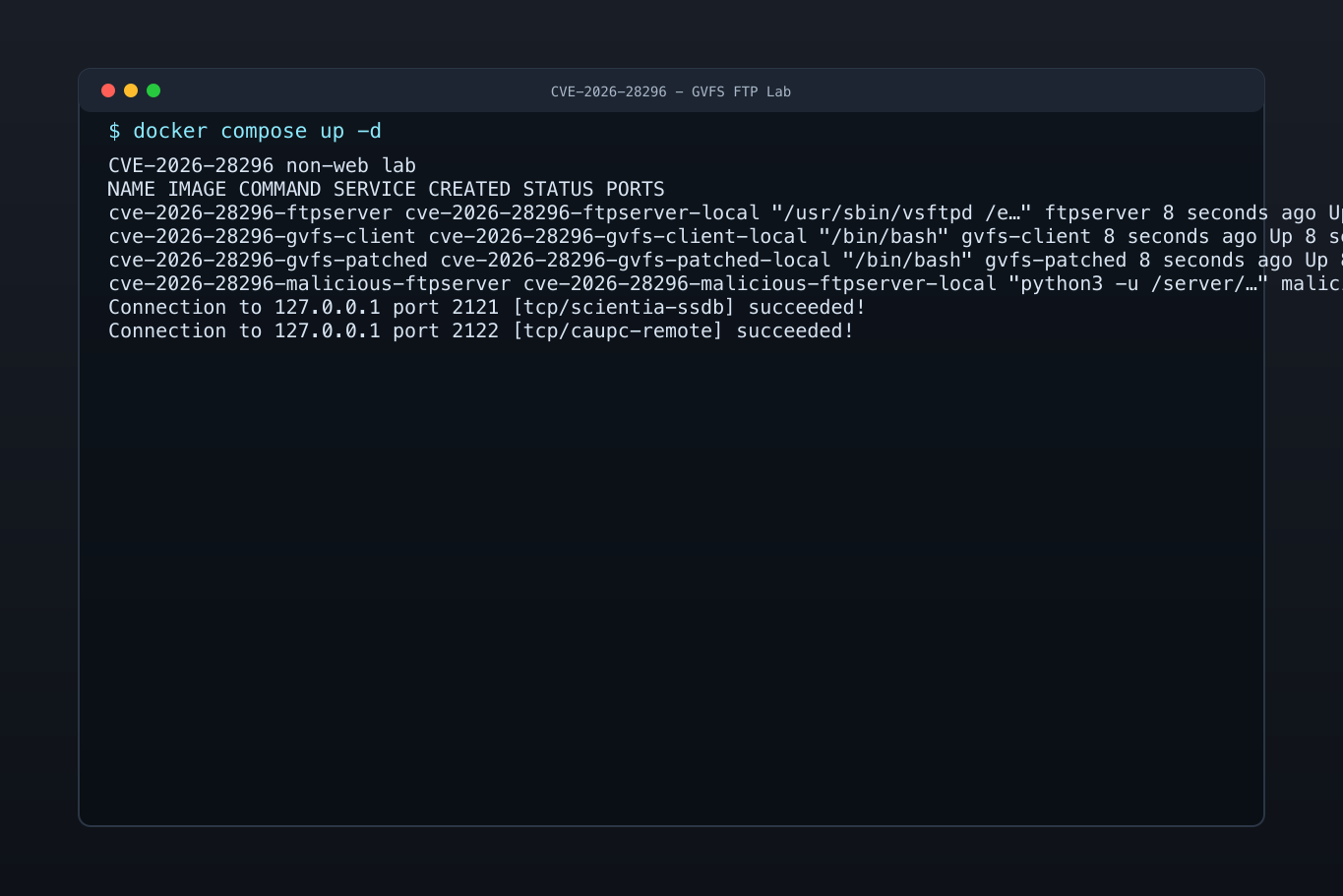
Task: Click the yellow minimize traffic light button
Action: click(x=130, y=90)
